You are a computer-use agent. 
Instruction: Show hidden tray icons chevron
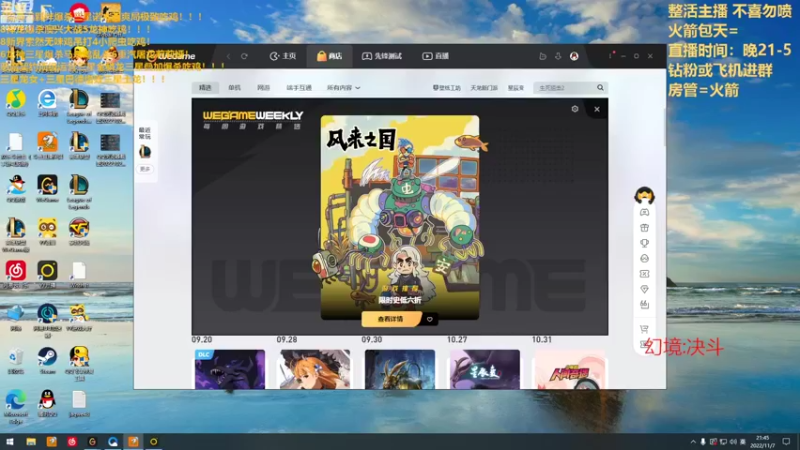tap(693, 442)
